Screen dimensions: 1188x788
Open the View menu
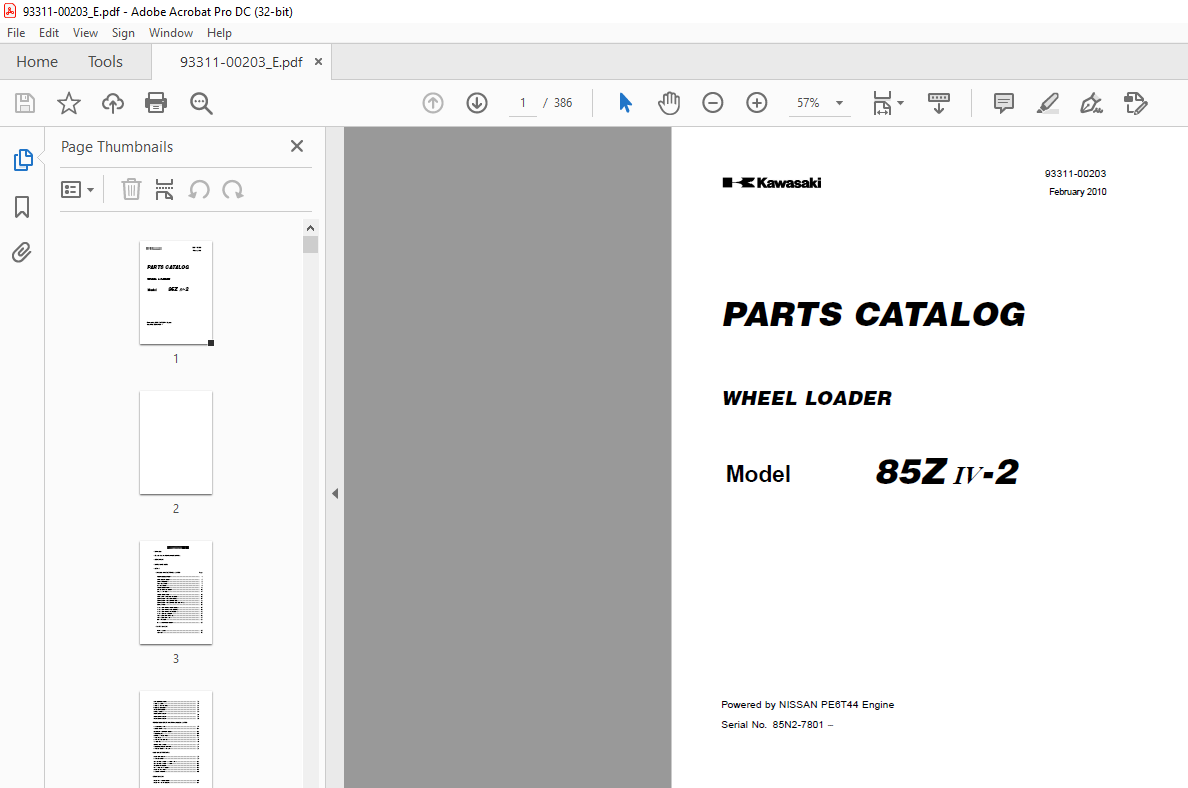click(x=85, y=33)
